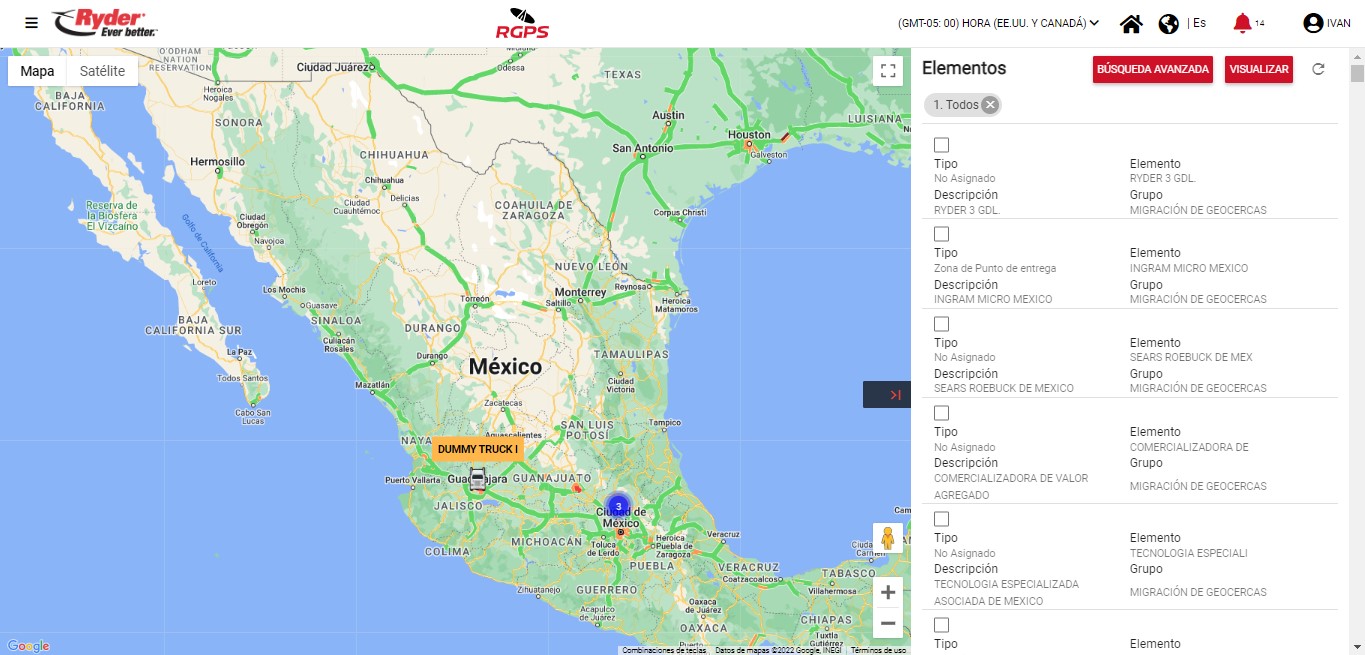This screenshot has width=1365, height=655.
Task: Select the Mapa map view tab
Action: pos(38,71)
